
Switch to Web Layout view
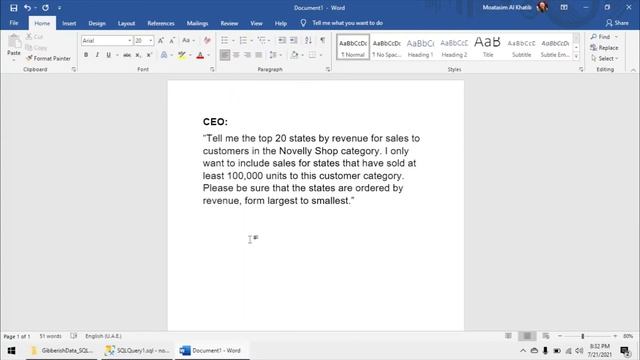pyautogui.click(x=546, y=336)
